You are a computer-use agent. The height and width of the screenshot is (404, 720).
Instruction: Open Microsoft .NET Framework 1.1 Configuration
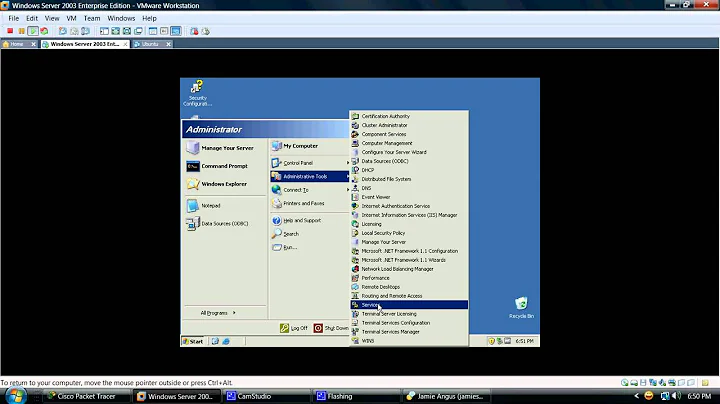(409, 251)
